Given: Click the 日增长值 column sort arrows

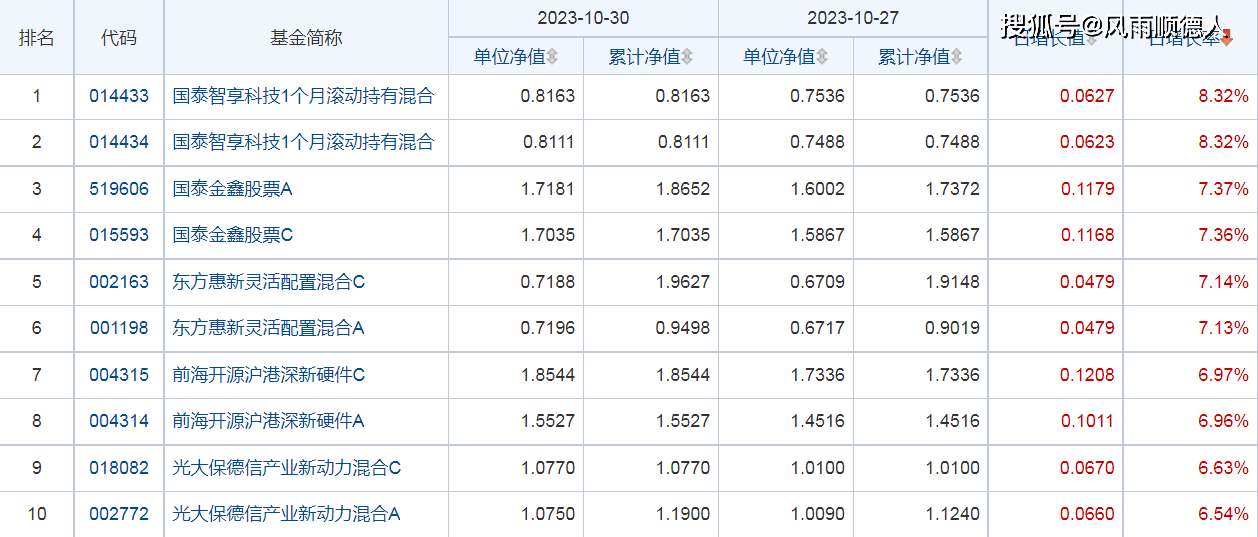Looking at the screenshot, I should 1091,38.
